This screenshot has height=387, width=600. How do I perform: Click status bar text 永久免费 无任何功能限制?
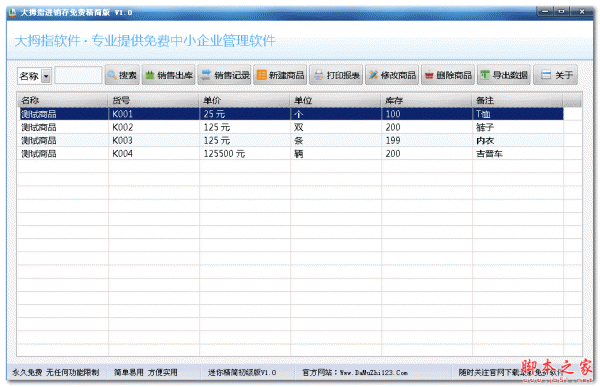pyautogui.click(x=56, y=372)
